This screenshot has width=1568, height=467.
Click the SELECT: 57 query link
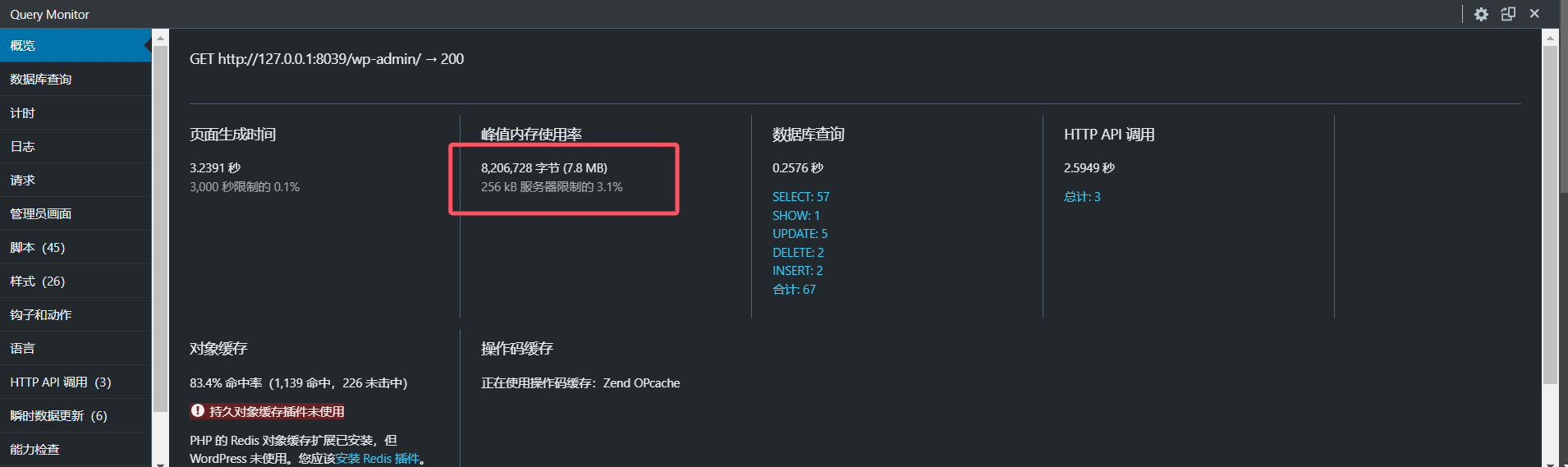coord(800,197)
